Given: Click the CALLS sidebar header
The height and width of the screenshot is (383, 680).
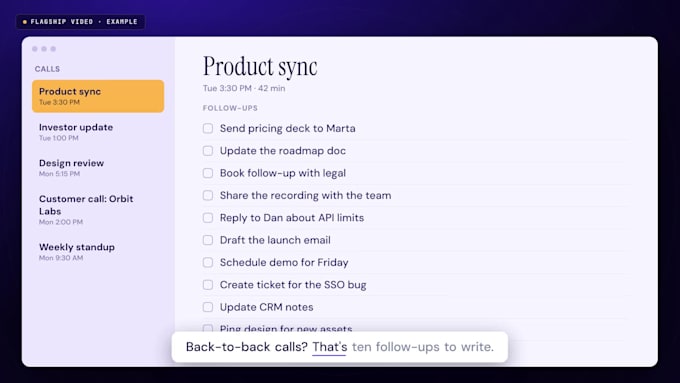Looking at the screenshot, I should (47, 69).
